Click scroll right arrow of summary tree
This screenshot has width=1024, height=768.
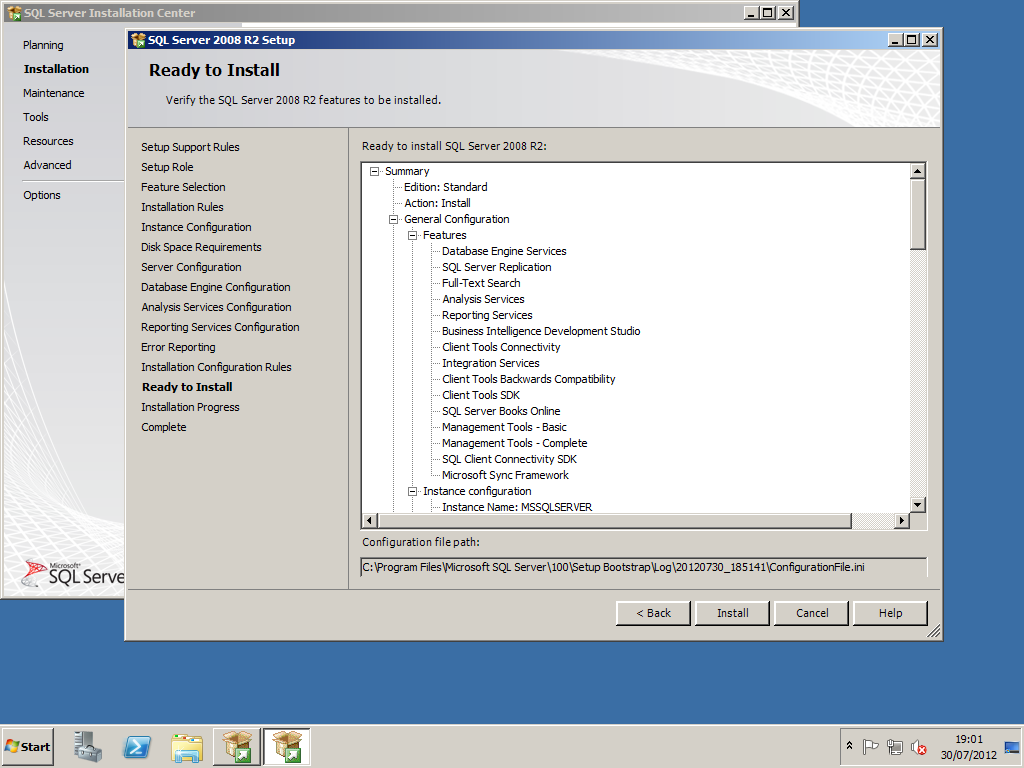tap(902, 520)
